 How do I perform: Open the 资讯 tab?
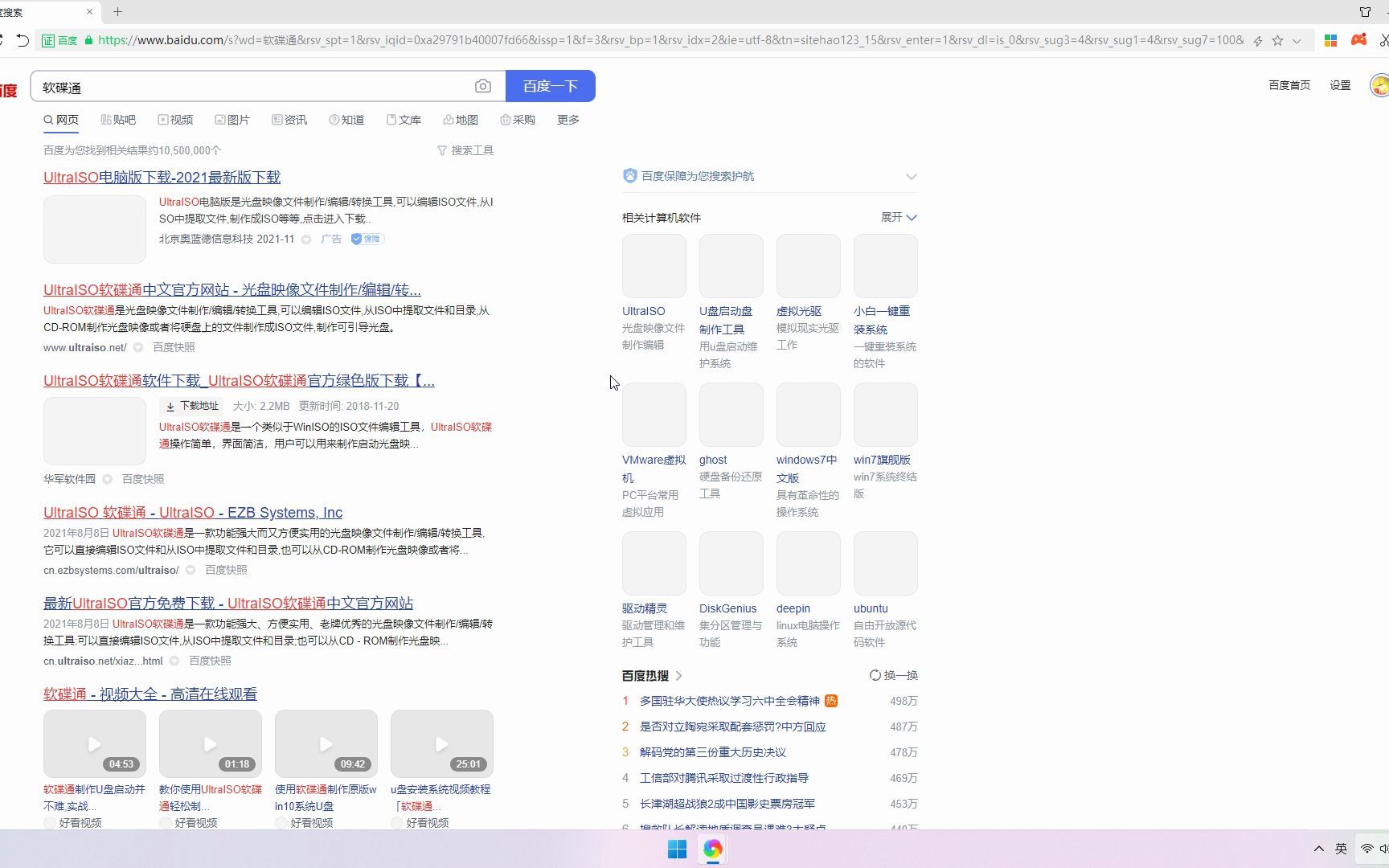pyautogui.click(x=289, y=120)
